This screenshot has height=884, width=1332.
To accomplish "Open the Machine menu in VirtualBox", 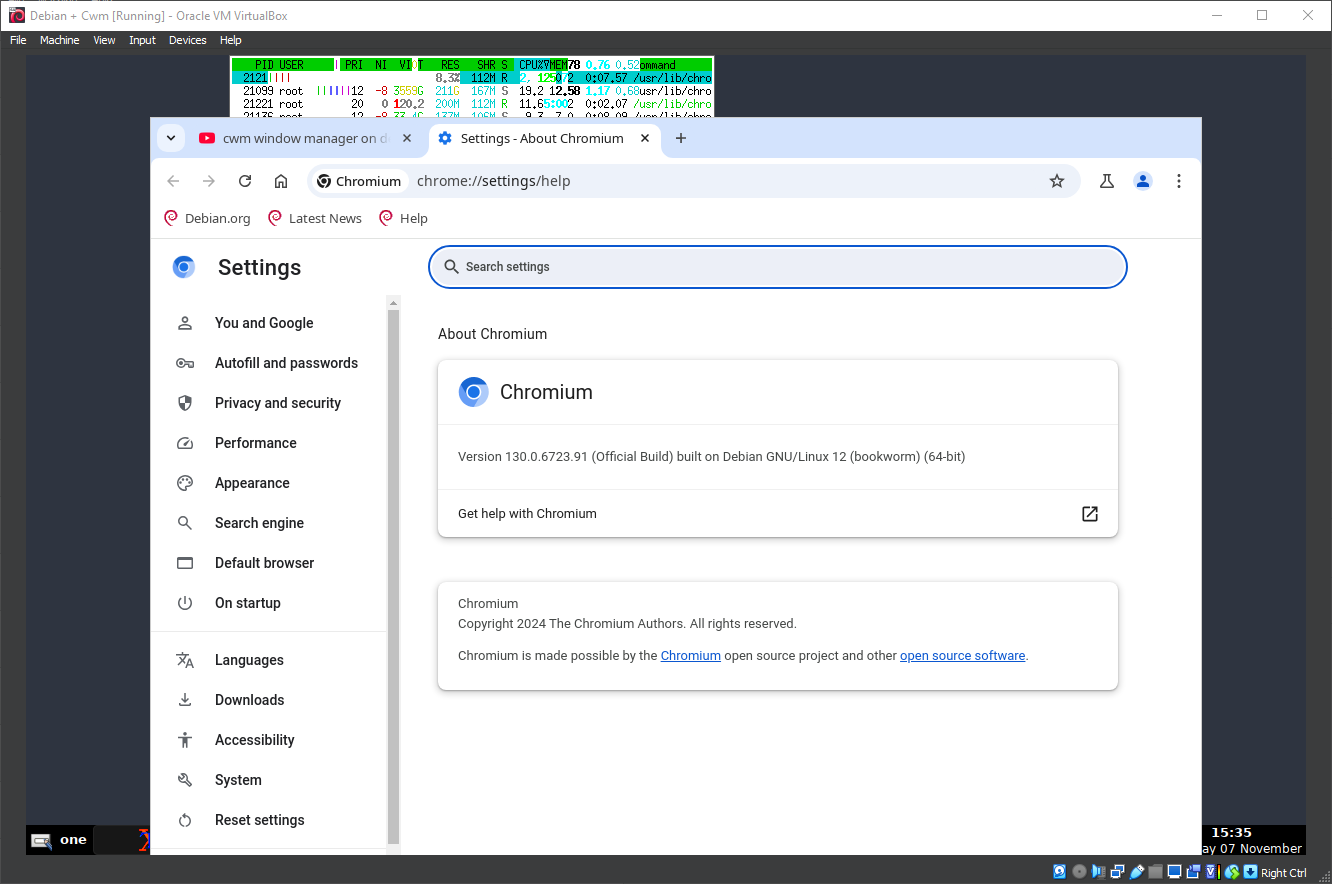I will click(x=59, y=40).
